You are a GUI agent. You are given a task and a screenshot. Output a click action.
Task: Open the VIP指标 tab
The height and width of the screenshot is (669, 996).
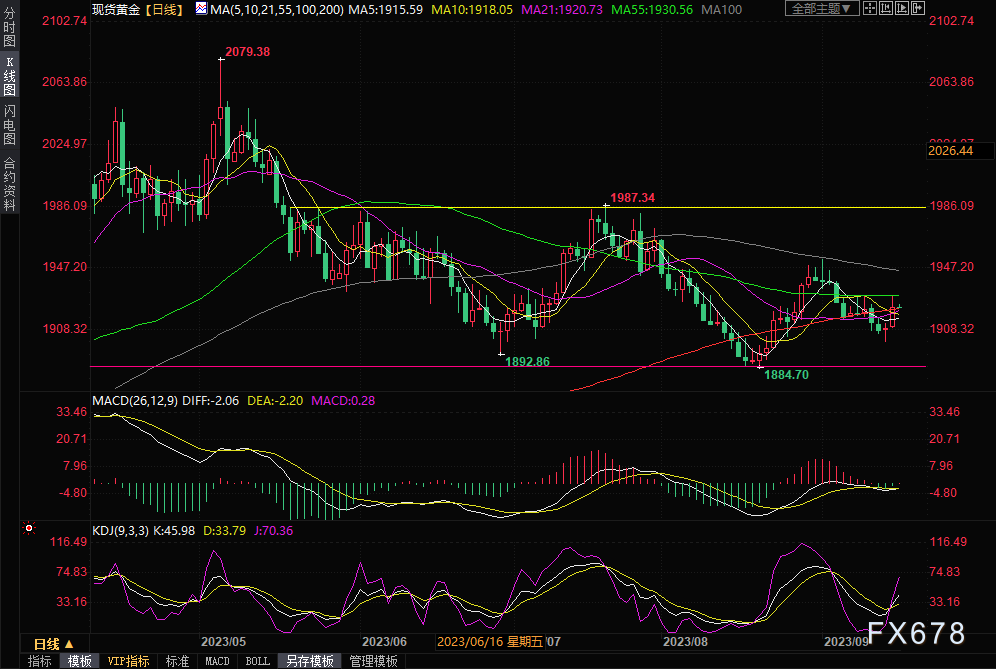tap(128, 661)
